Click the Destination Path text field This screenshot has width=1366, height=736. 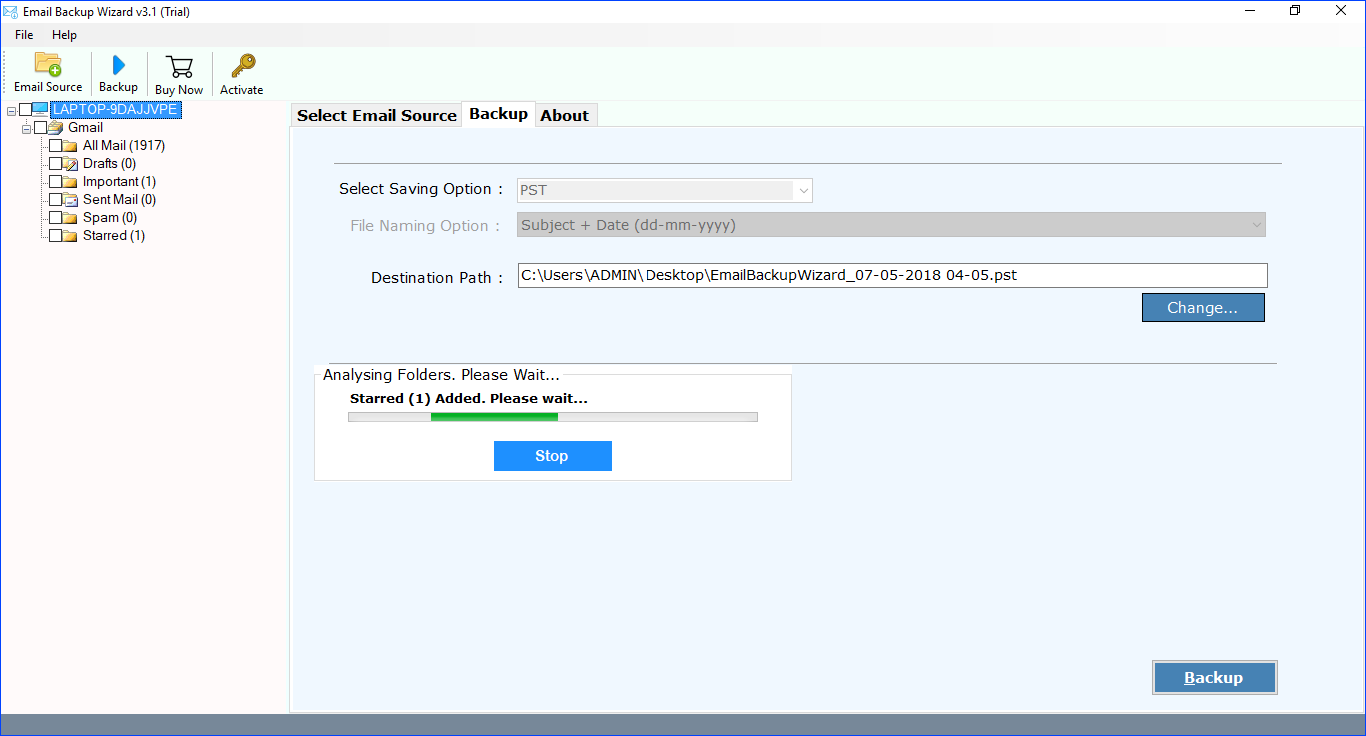click(892, 275)
